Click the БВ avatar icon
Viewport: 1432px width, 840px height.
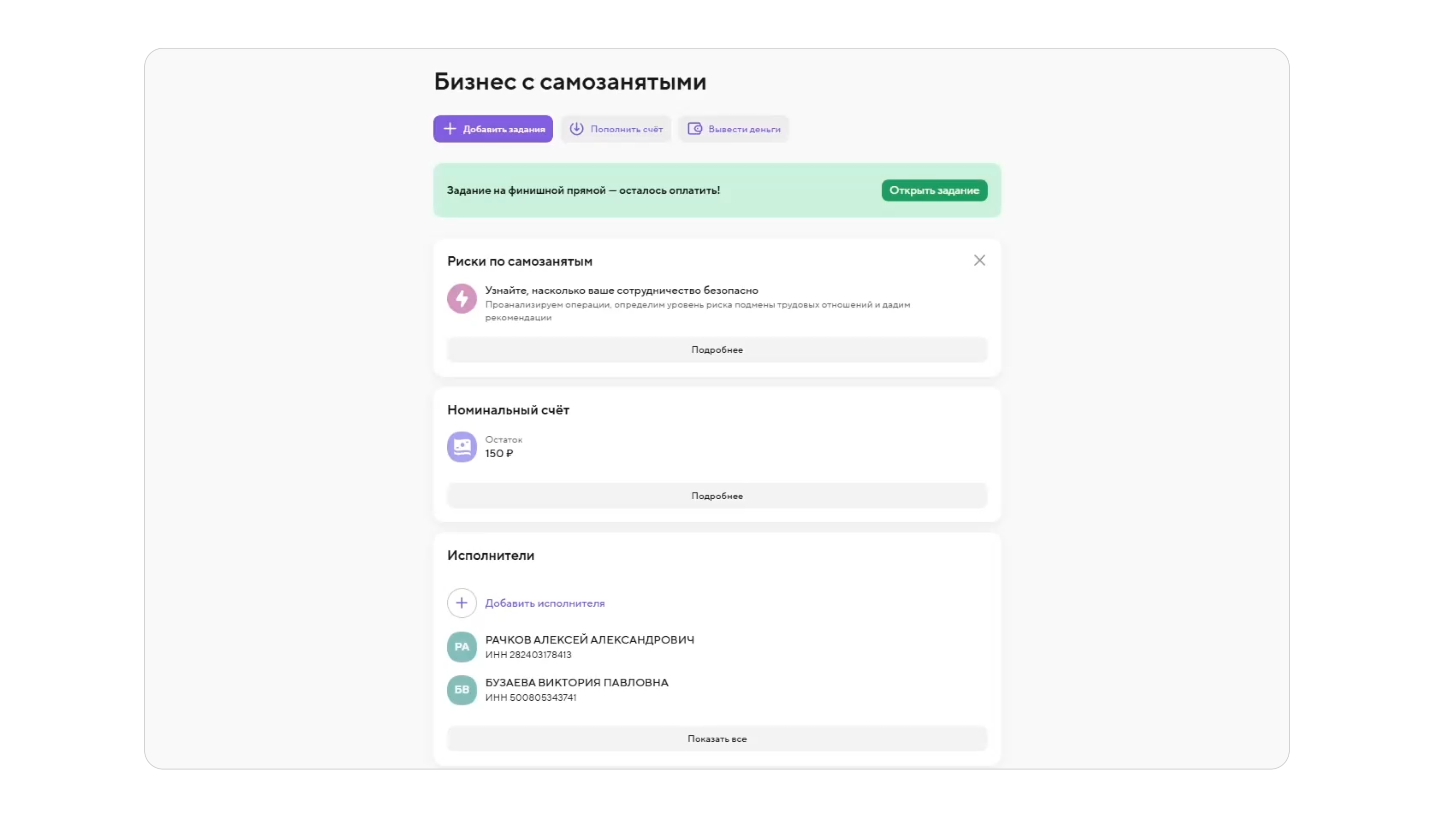coord(462,690)
